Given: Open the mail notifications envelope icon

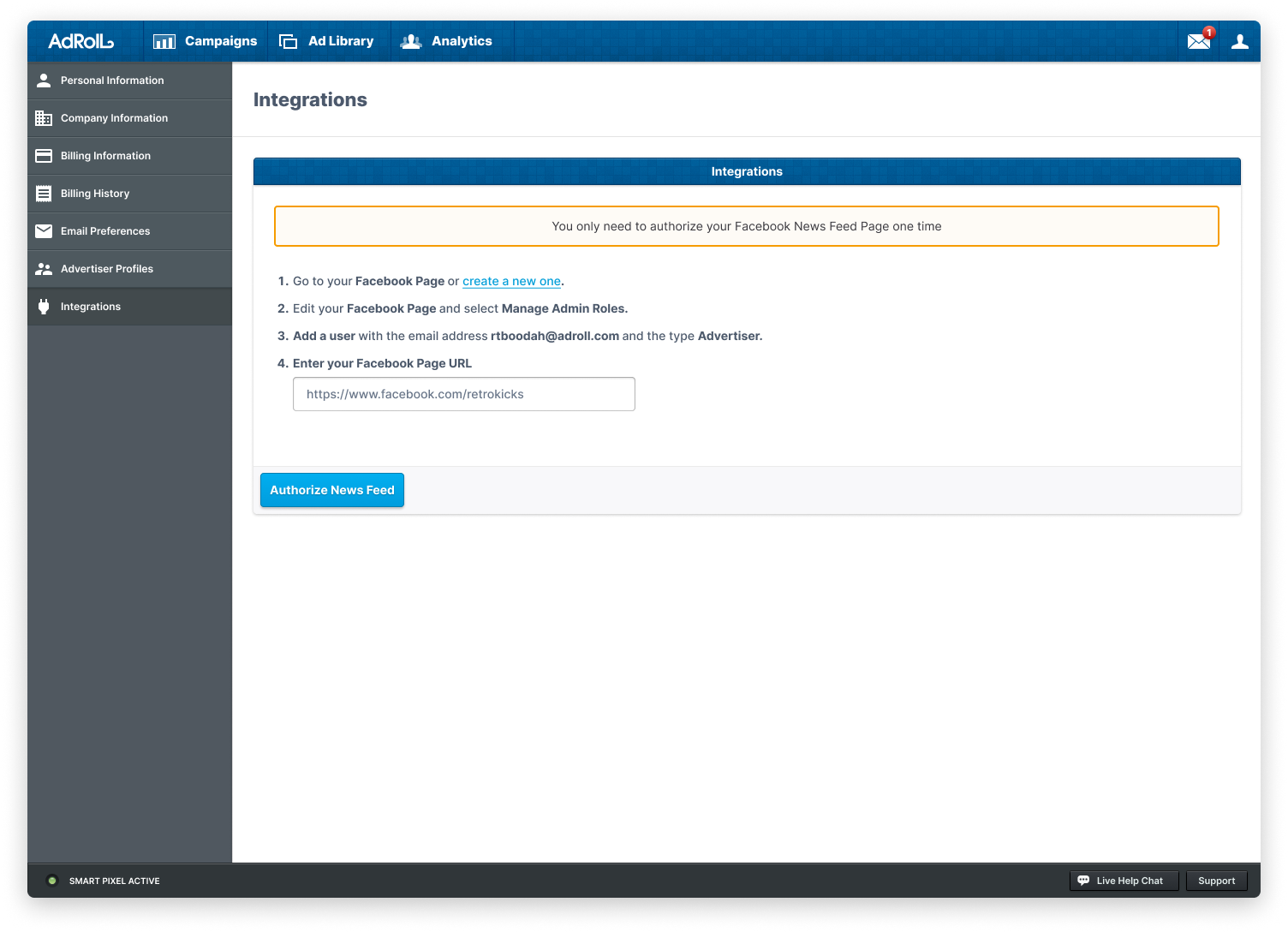Looking at the screenshot, I should [1199, 41].
